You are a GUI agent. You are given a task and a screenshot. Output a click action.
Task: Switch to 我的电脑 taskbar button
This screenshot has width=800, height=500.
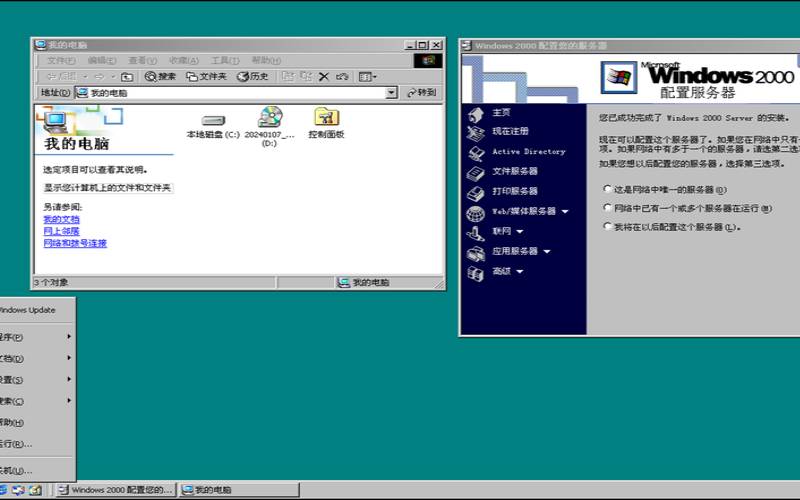239,490
